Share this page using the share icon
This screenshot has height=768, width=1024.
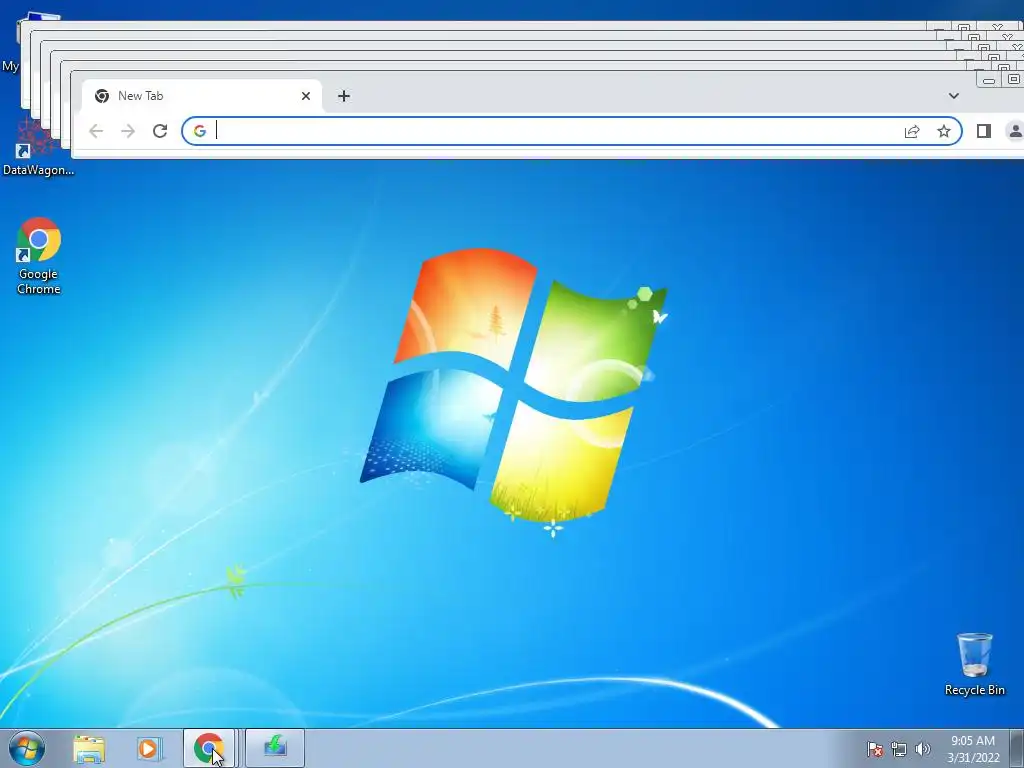point(912,131)
